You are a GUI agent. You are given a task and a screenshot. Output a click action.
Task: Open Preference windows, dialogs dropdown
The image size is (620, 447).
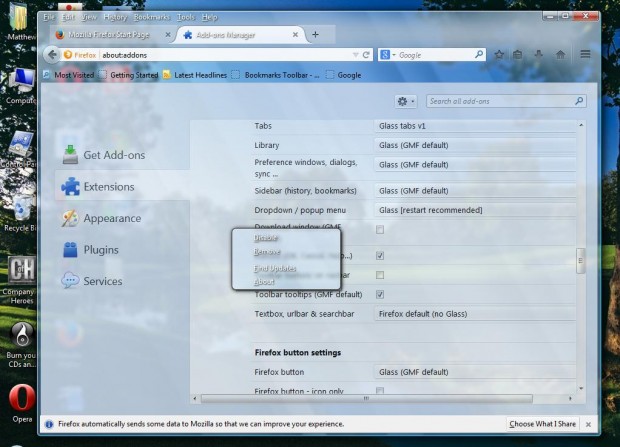475,165
